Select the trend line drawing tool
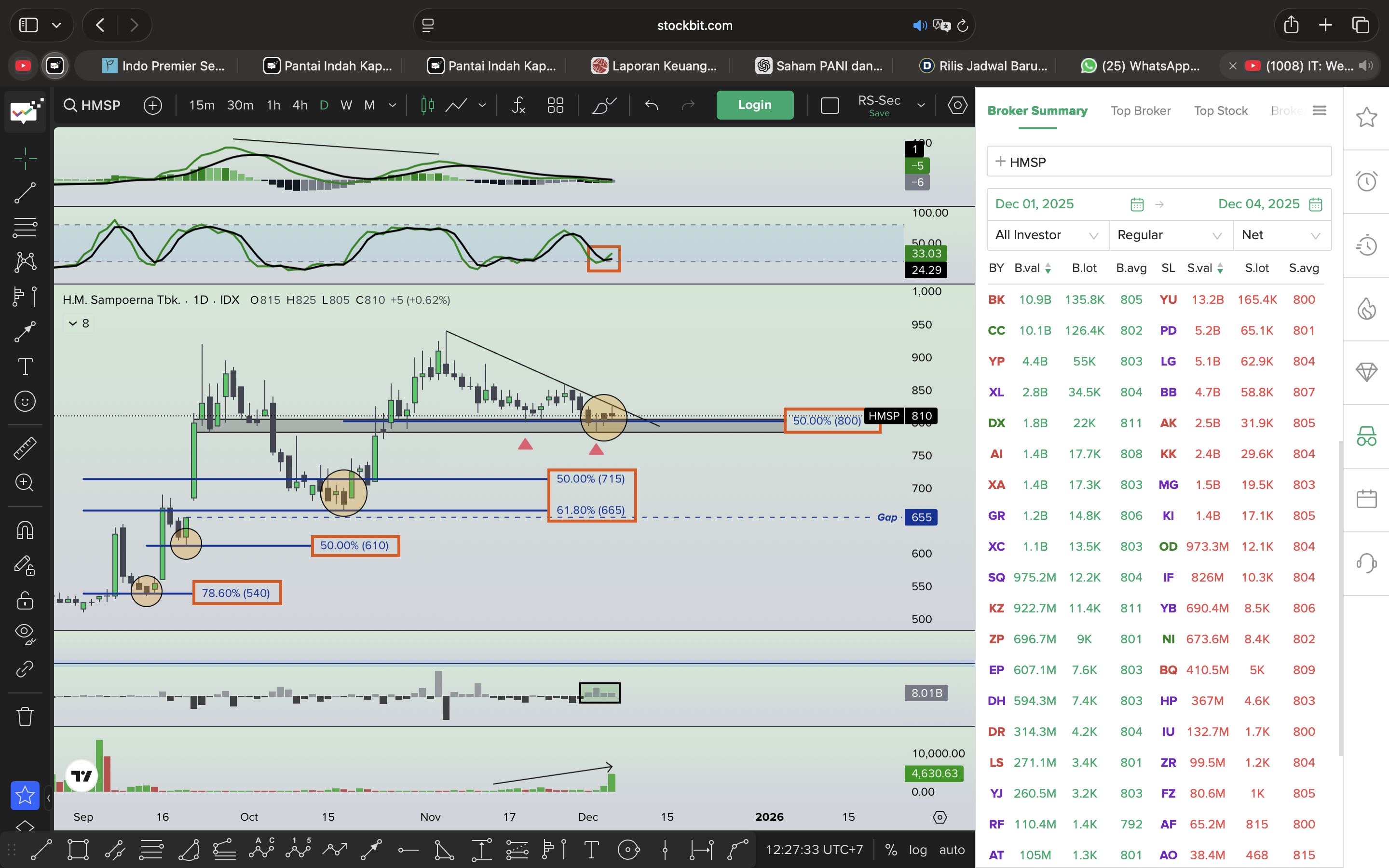This screenshot has width=1389, height=868. [25, 193]
